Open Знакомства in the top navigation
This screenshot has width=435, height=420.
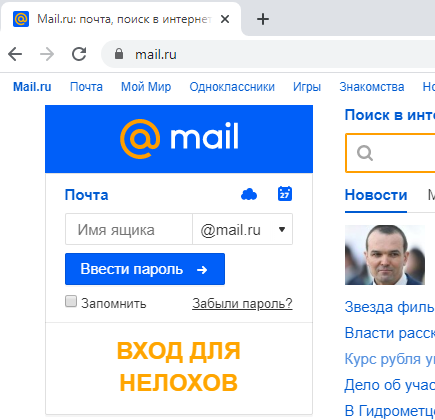click(372, 87)
